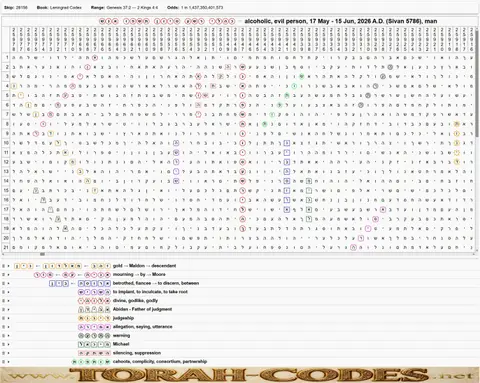This screenshot has width=480, height=383.
Task: Toggle the small box on the 'betrothed, fiancee' row
Action: [3, 283]
